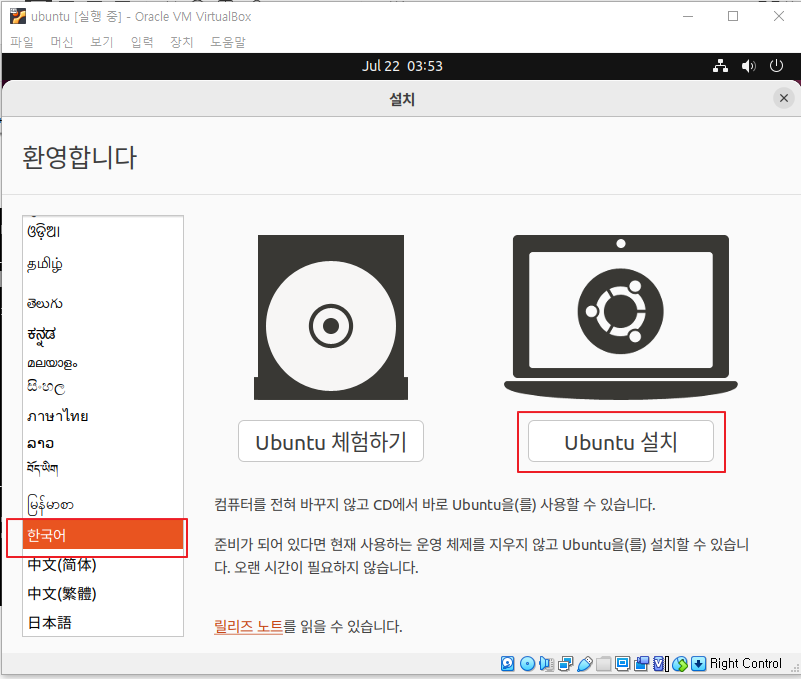The height and width of the screenshot is (679, 801).
Task: Open the 머신 menu
Action: coord(62,42)
